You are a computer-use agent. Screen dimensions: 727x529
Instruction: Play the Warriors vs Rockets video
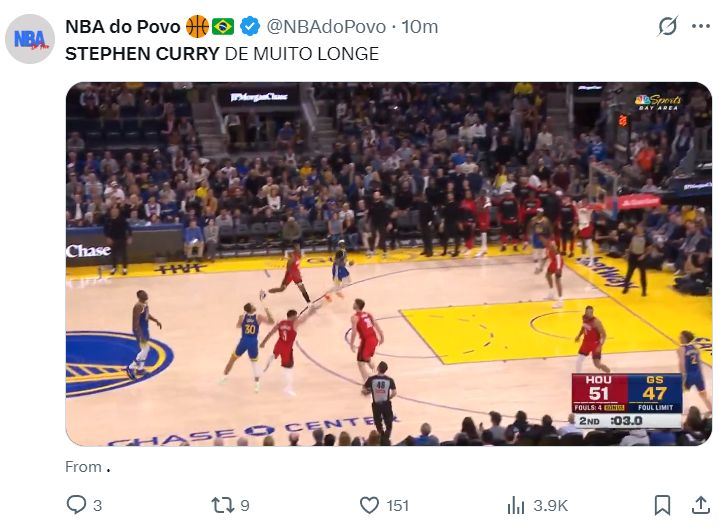point(388,264)
